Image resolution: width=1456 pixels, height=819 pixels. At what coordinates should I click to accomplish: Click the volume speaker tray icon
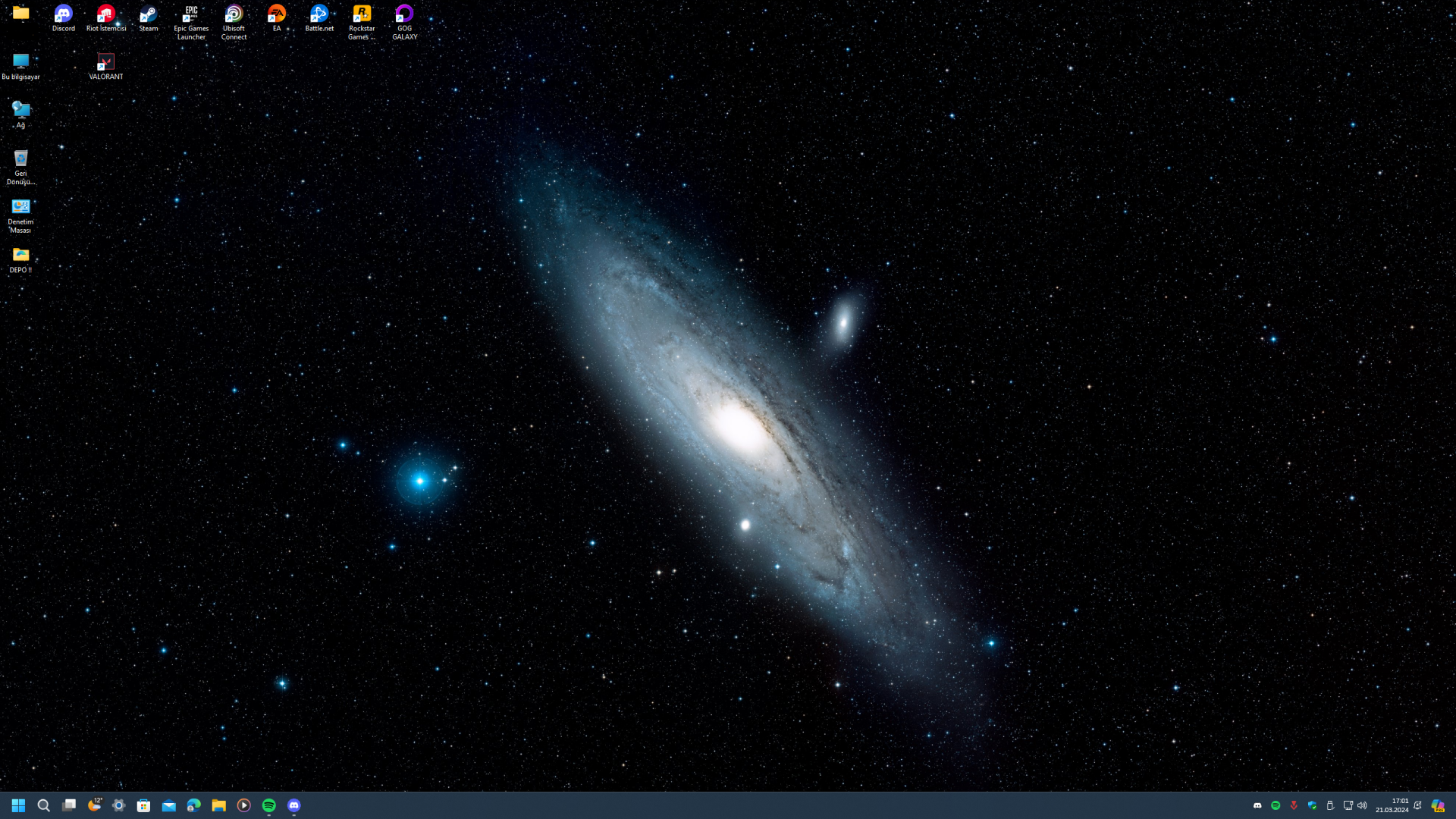1362,805
